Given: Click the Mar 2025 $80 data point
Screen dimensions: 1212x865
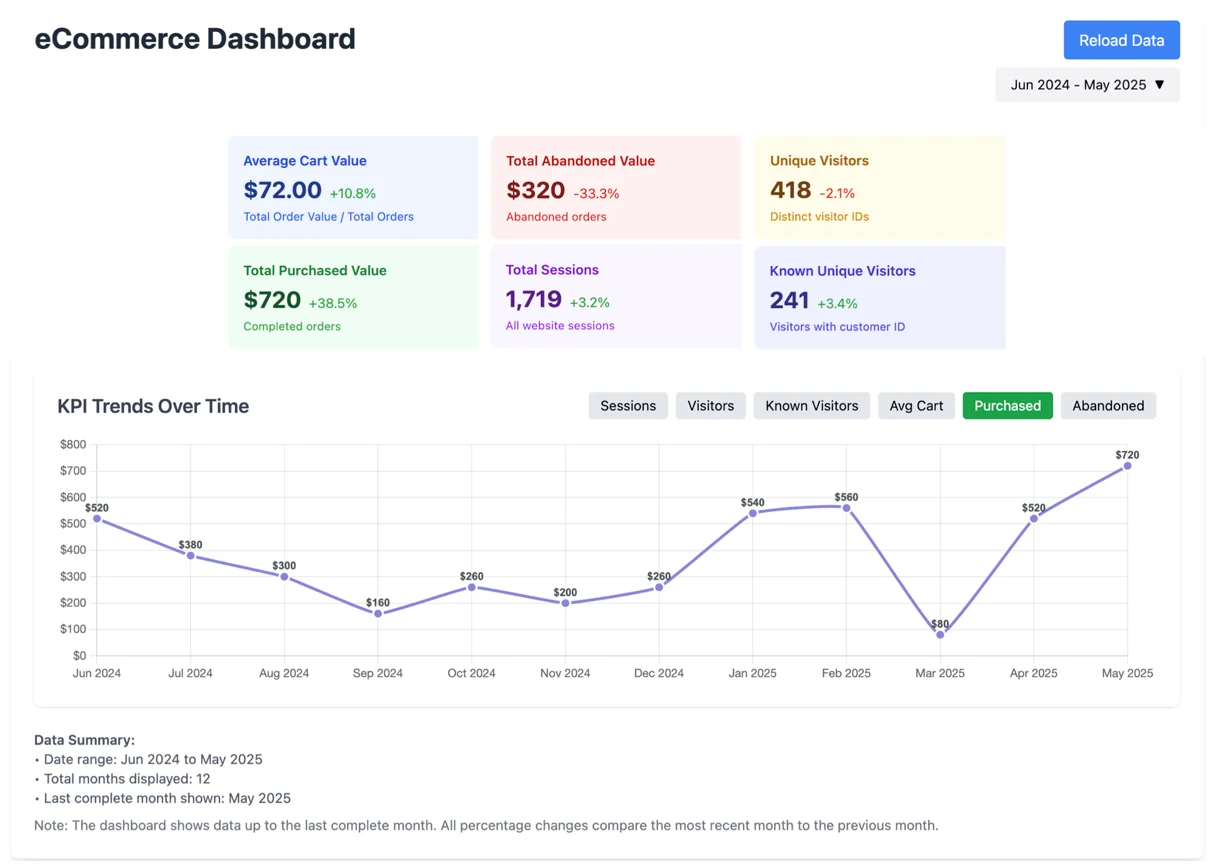Looking at the screenshot, I should (940, 635).
